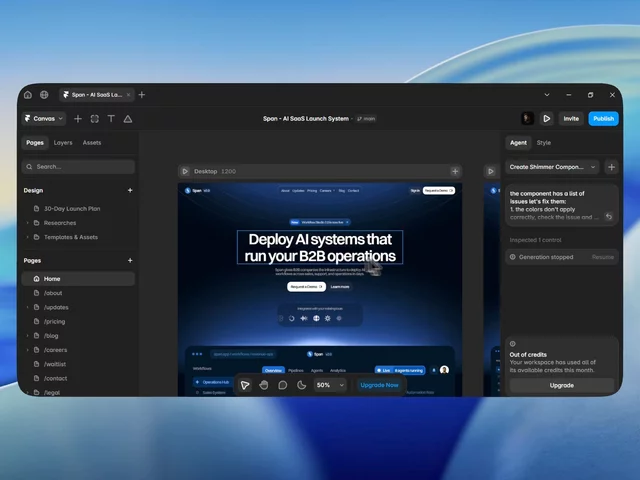The height and width of the screenshot is (480, 640).
Task: Click the Upgrade button in the credits notice
Action: tap(562, 385)
